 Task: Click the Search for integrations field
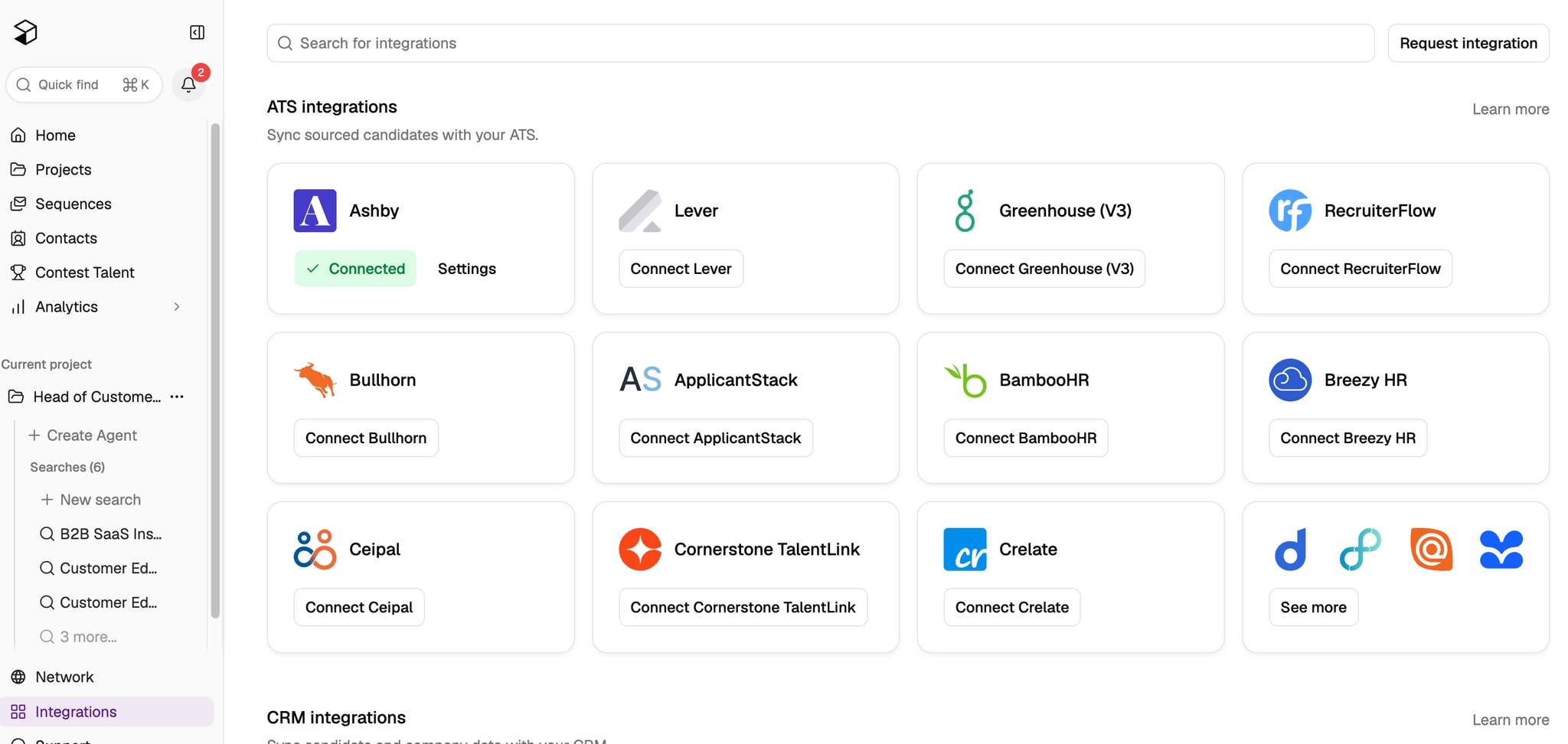point(820,43)
